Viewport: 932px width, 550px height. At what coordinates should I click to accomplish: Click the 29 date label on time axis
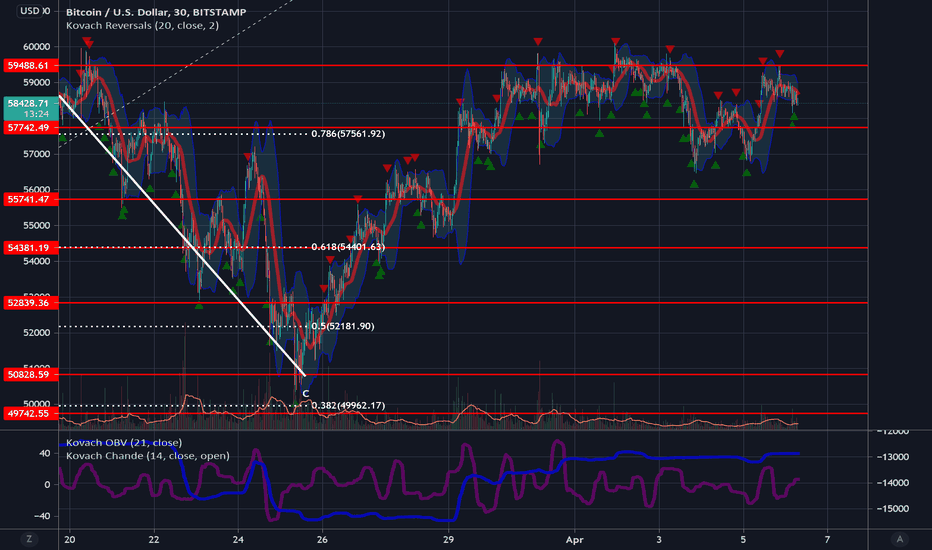449,540
